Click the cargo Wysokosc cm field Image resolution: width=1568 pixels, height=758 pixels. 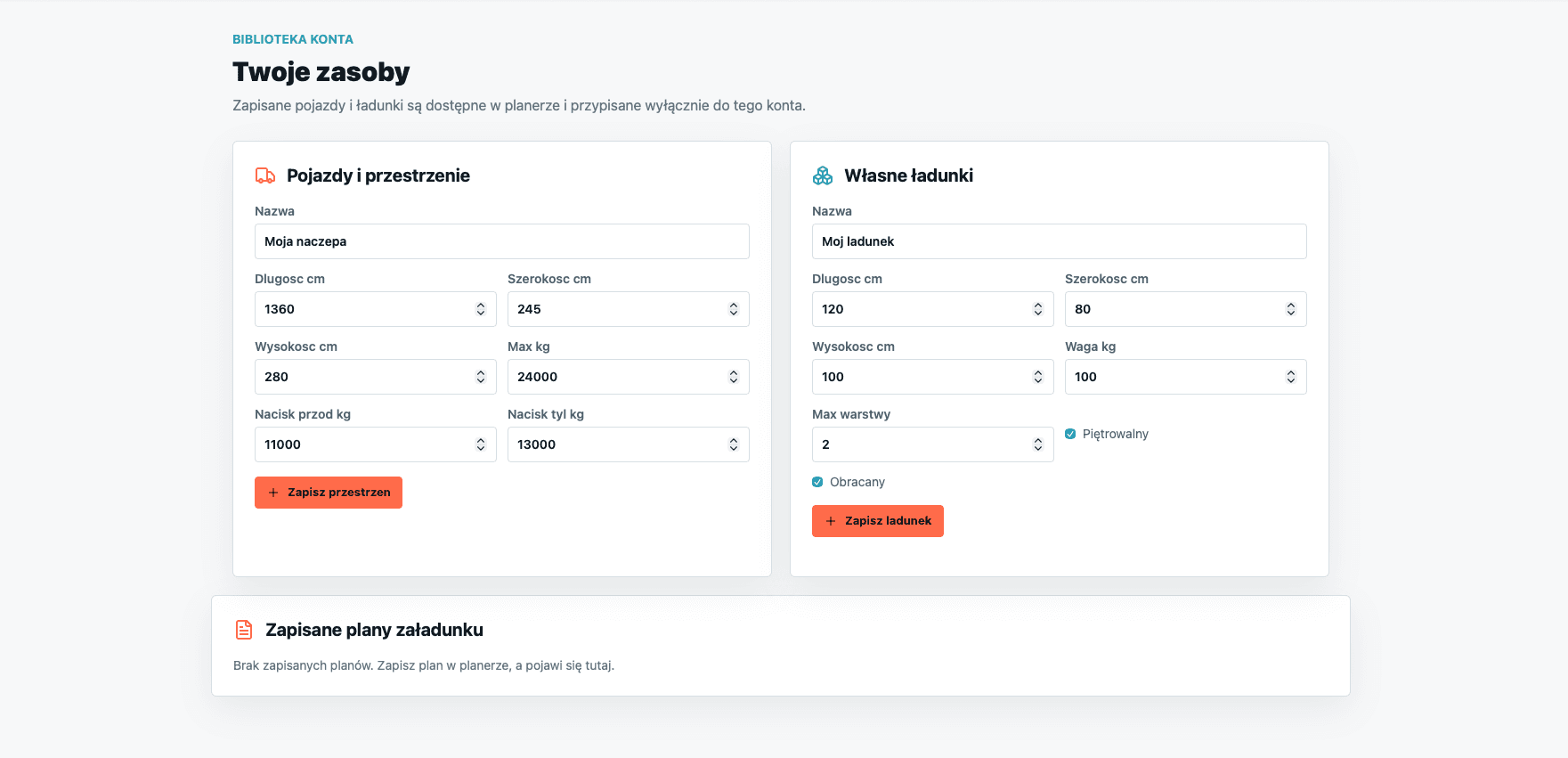click(x=933, y=377)
